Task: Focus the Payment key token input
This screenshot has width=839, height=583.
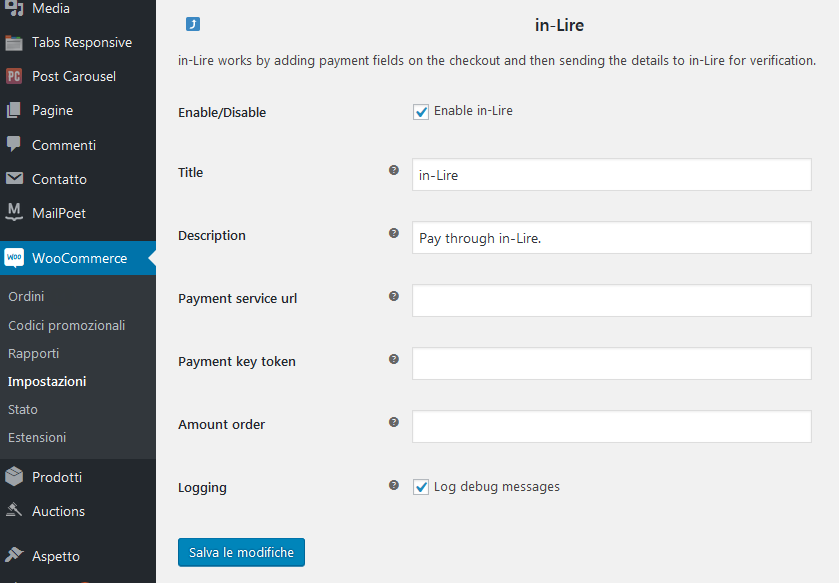Action: (x=611, y=363)
